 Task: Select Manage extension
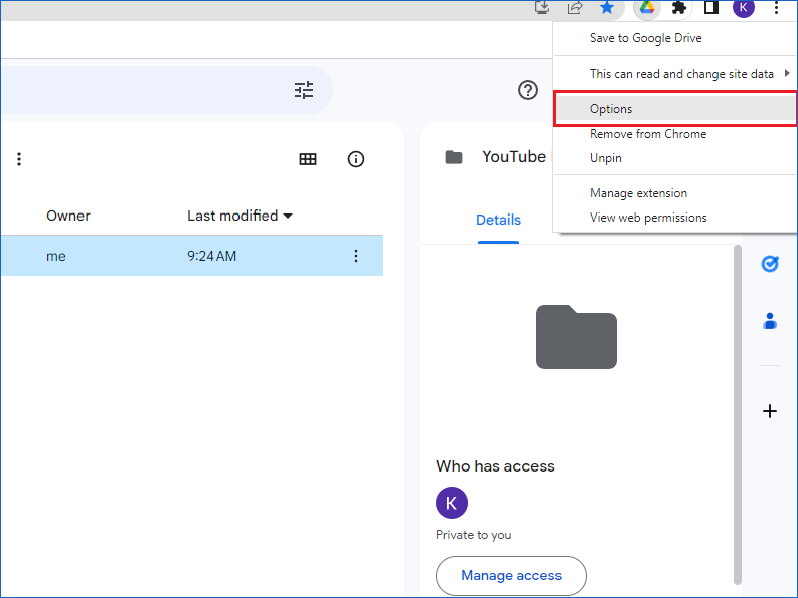(674, 193)
